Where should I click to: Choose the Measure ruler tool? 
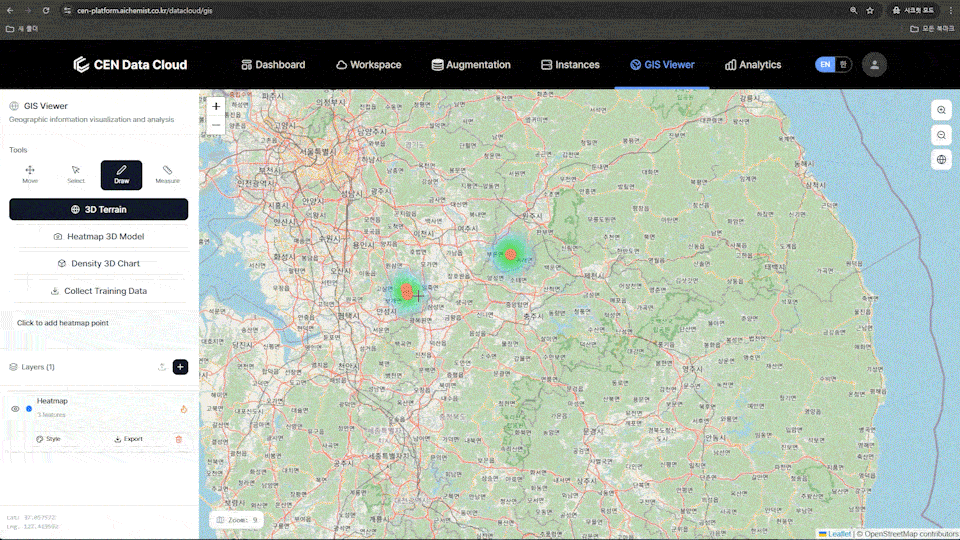pos(167,175)
